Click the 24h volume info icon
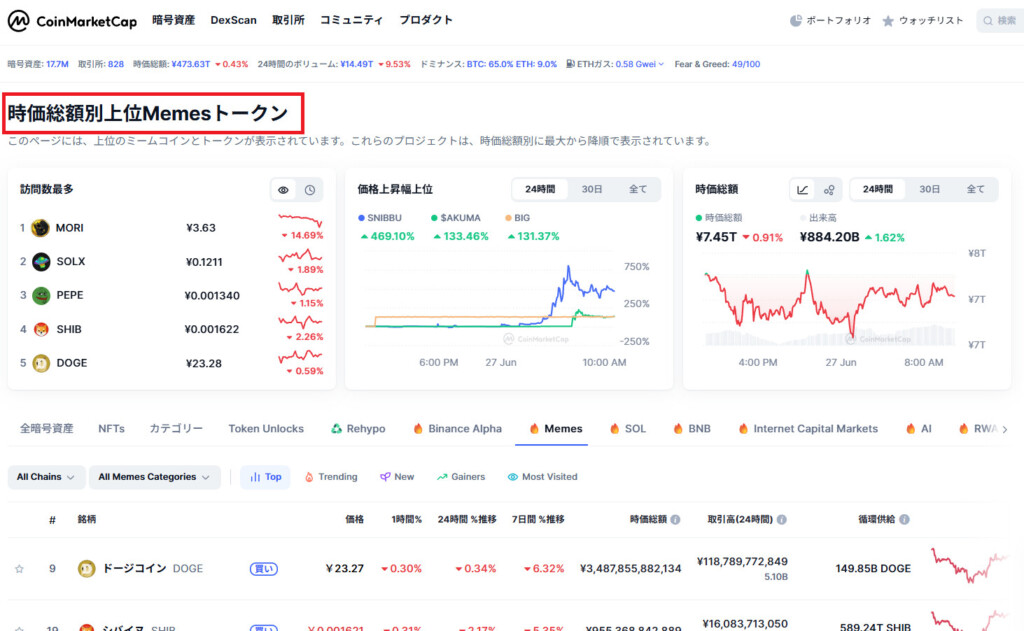This screenshot has width=1024, height=631. pos(782,520)
